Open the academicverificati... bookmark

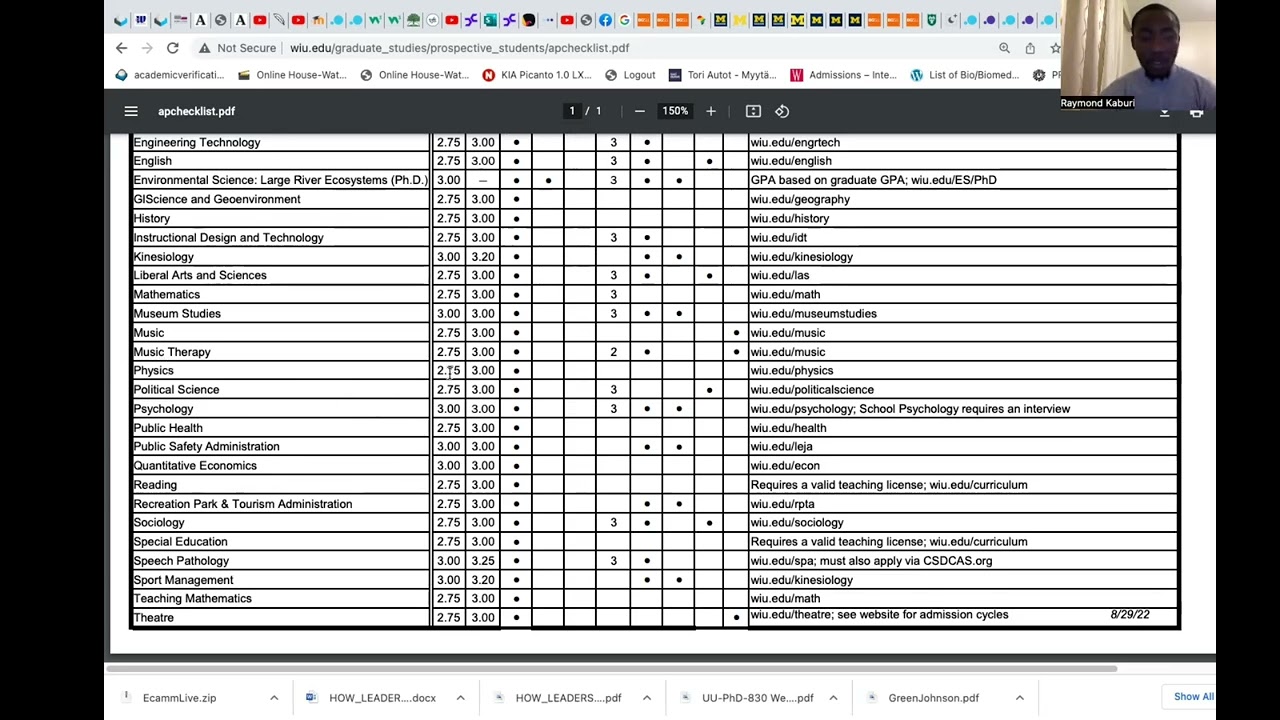pyautogui.click(x=170, y=75)
